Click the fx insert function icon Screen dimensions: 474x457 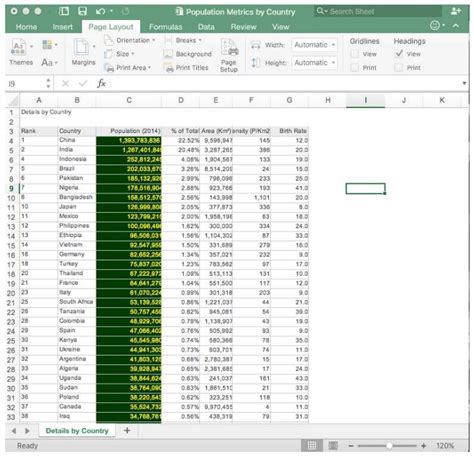pos(101,83)
